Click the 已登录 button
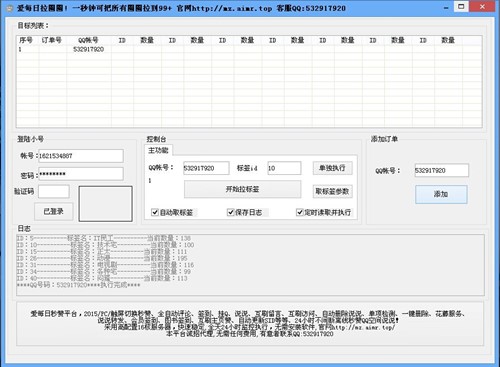Viewport: 500px width, 367px height. [x=54, y=211]
